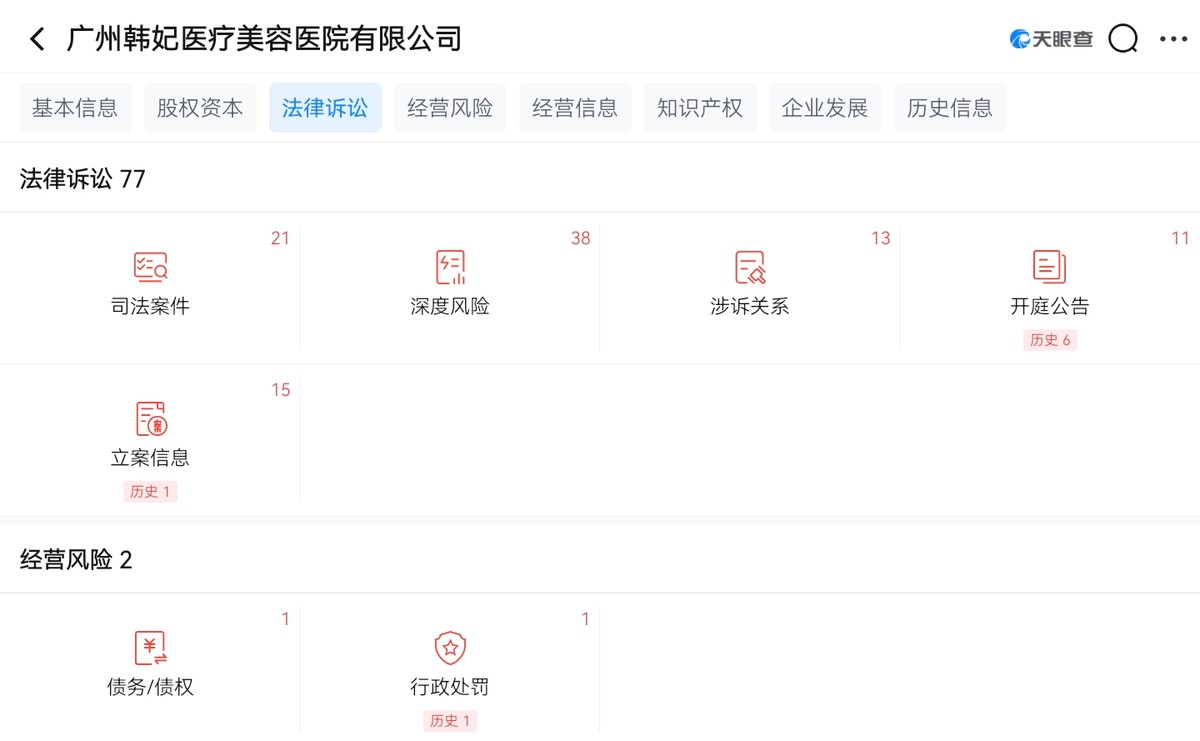The image size is (1200, 741).
Task: Click the 司法案件 label
Action: (150, 307)
